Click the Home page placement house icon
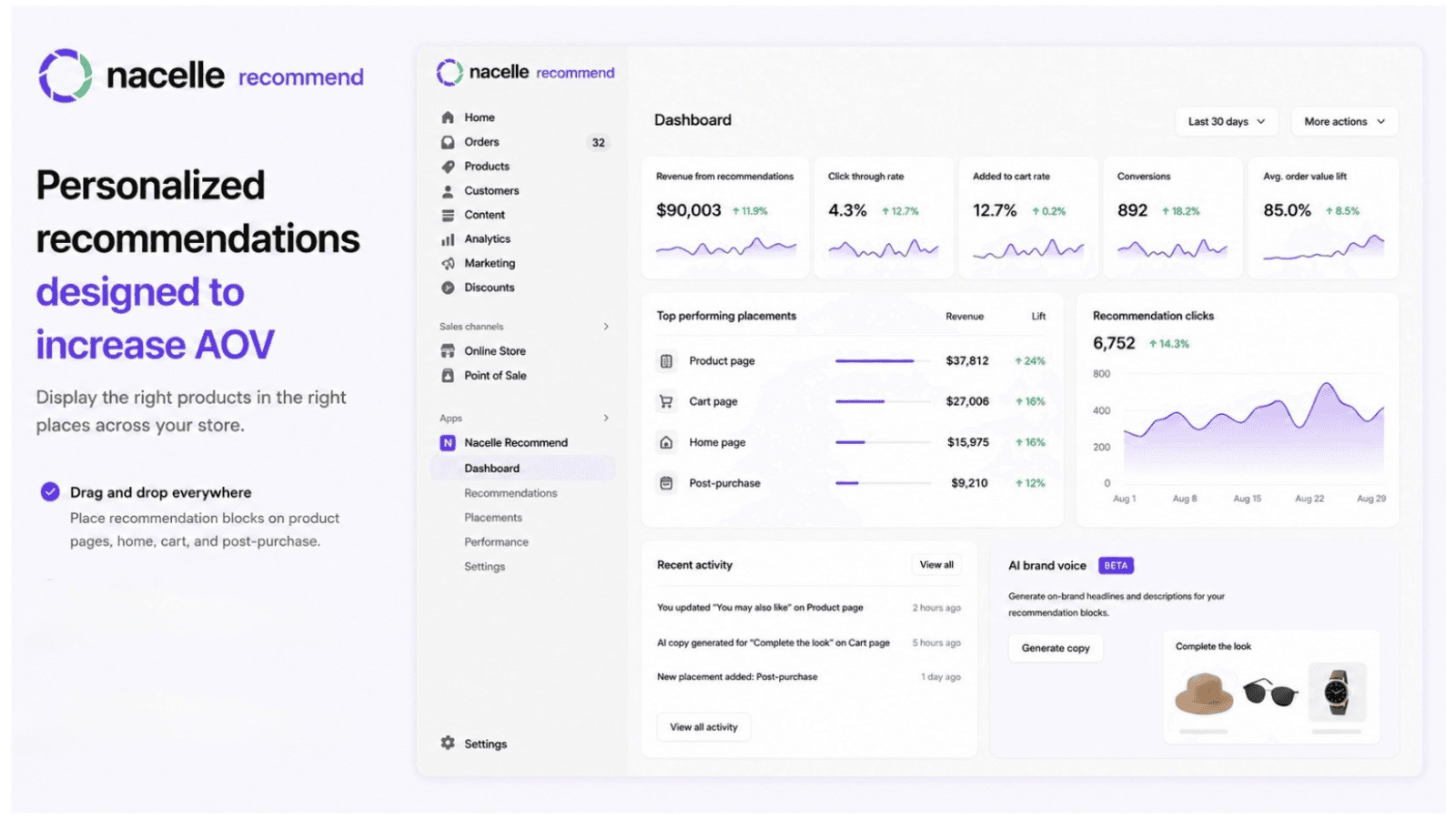1456x819 pixels. [x=666, y=442]
